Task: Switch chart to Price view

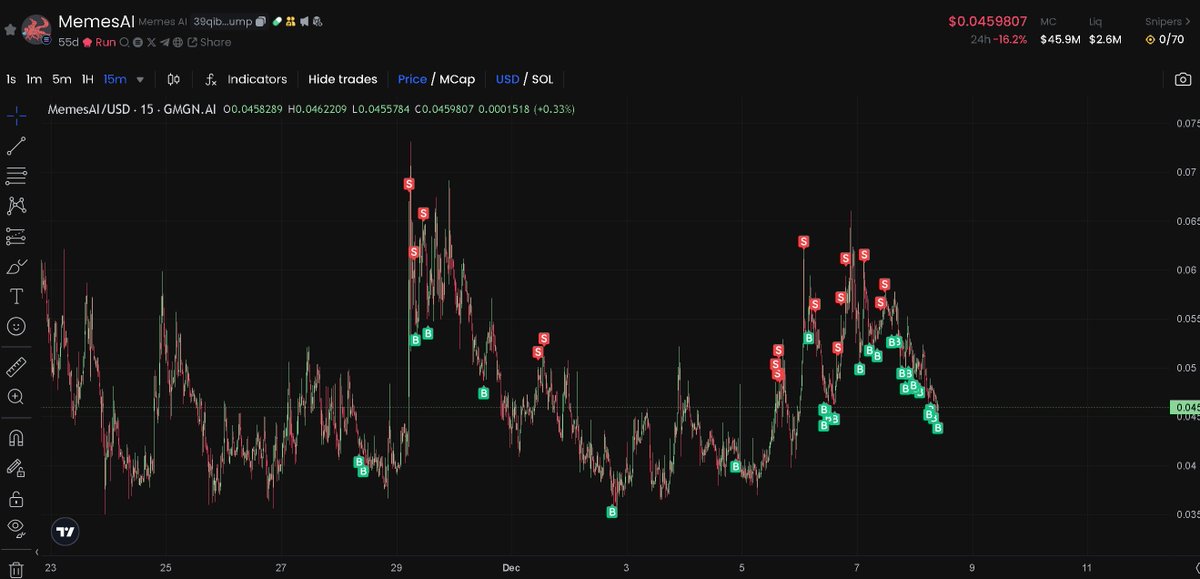Action: click(412, 79)
